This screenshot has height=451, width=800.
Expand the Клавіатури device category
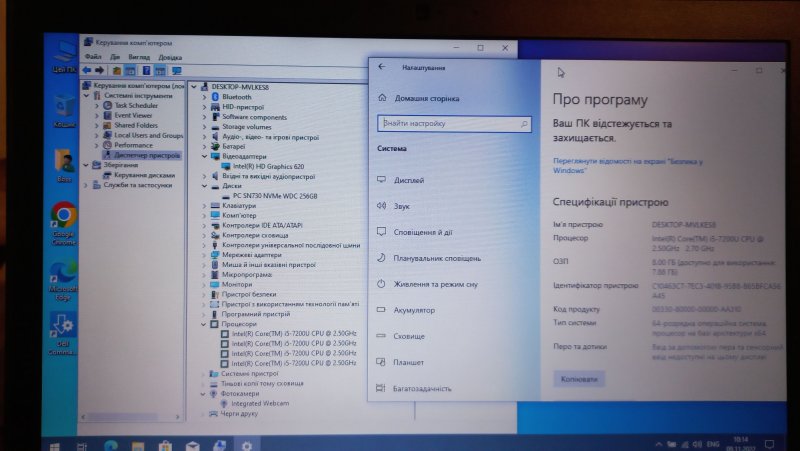pyautogui.click(x=205, y=205)
